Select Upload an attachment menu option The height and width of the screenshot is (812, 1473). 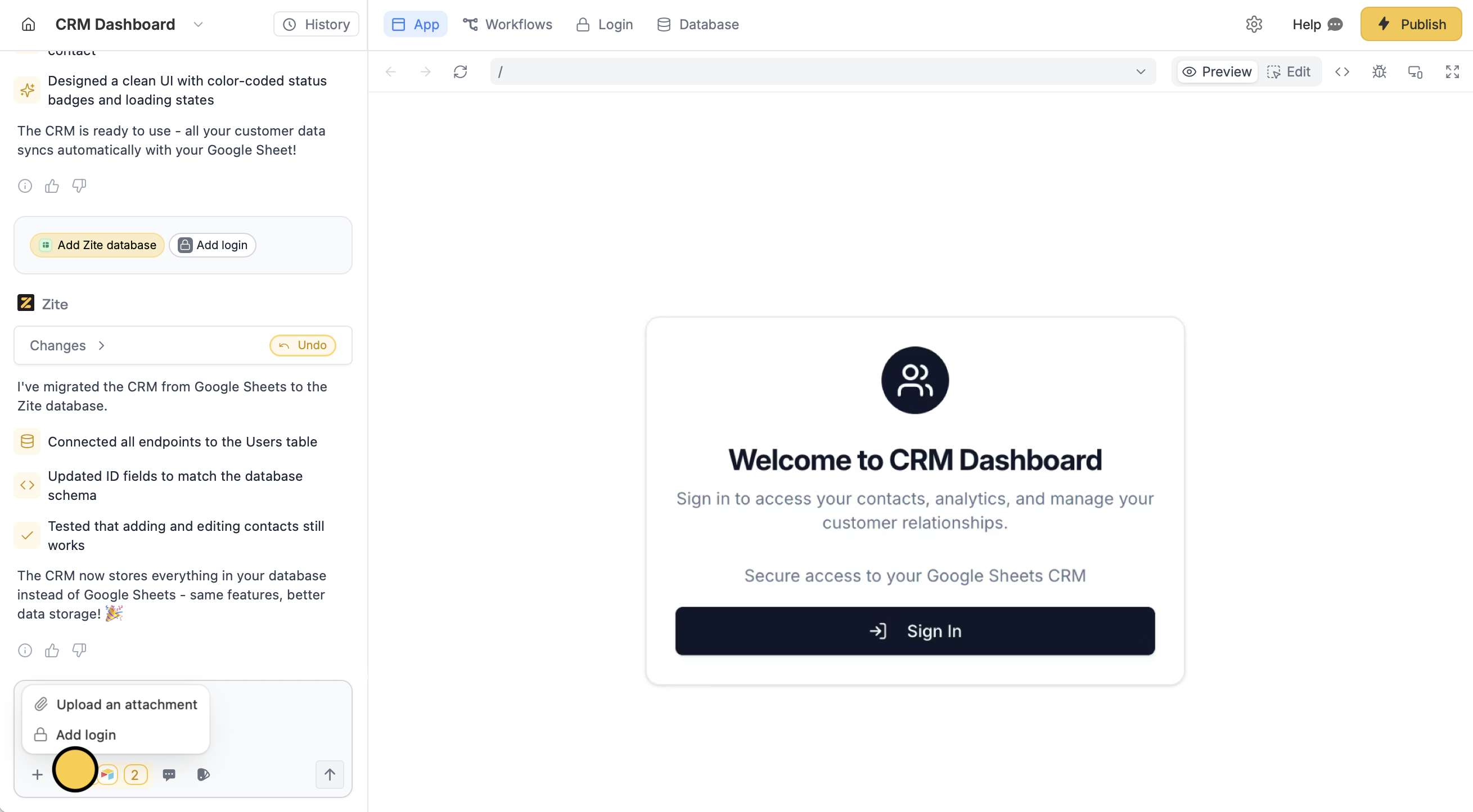(x=116, y=705)
